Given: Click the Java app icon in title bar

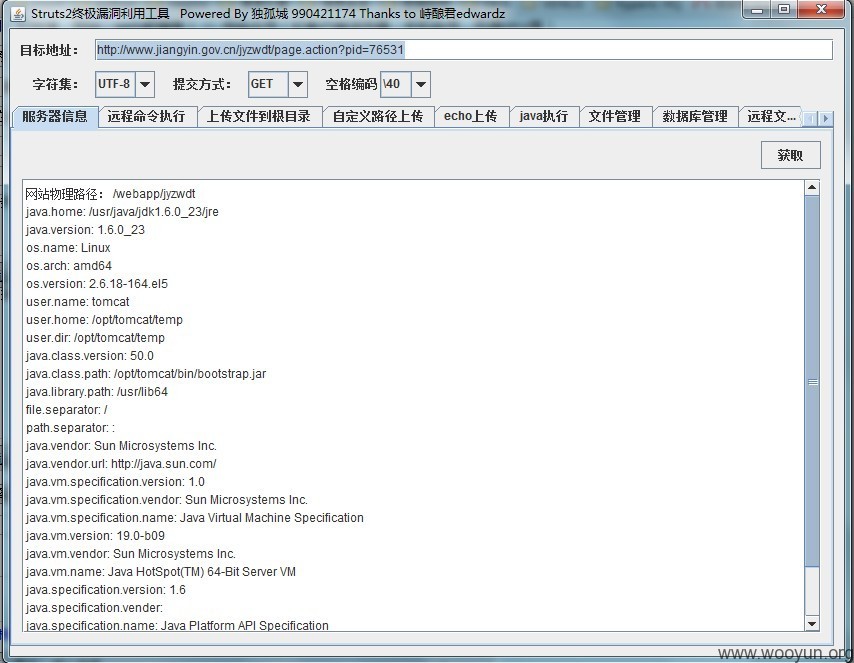Looking at the screenshot, I should tap(17, 14).
